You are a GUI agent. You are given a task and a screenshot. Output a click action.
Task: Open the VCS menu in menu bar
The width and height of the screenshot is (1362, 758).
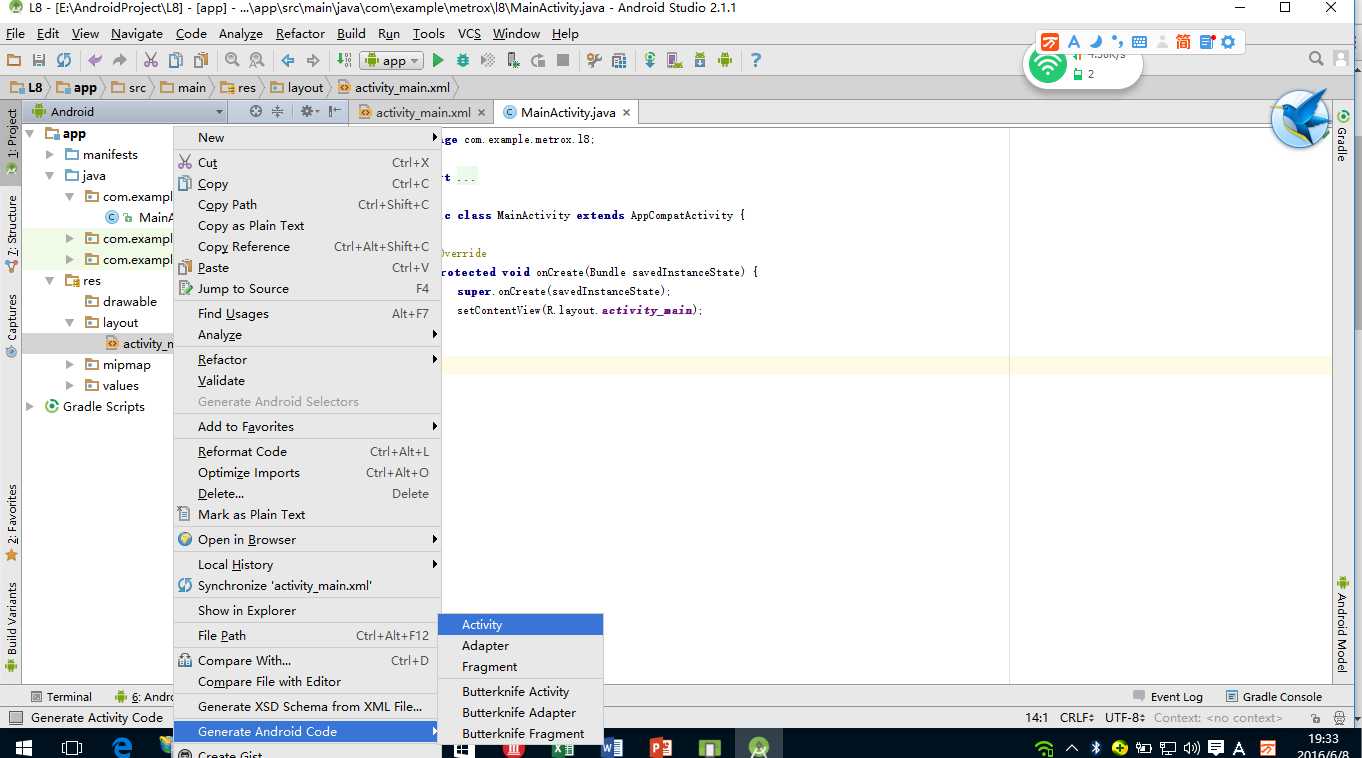pos(469,33)
